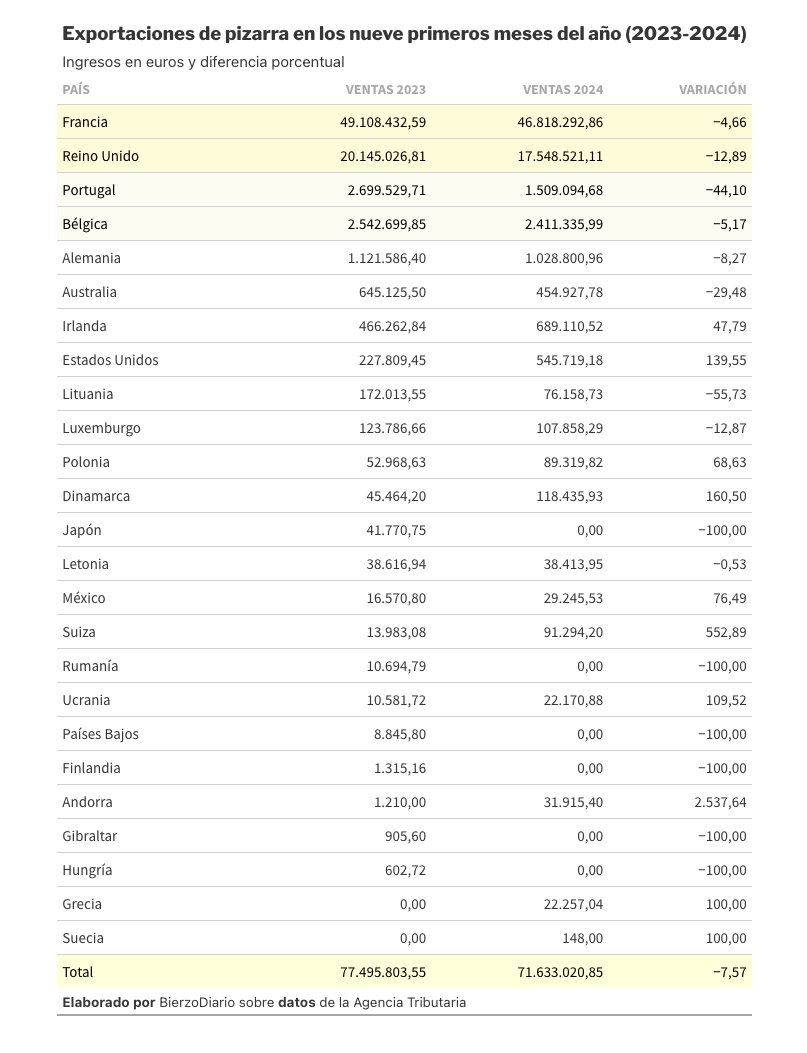Select the Japón row label
This screenshot has height=1053, width=807.
click(82, 531)
